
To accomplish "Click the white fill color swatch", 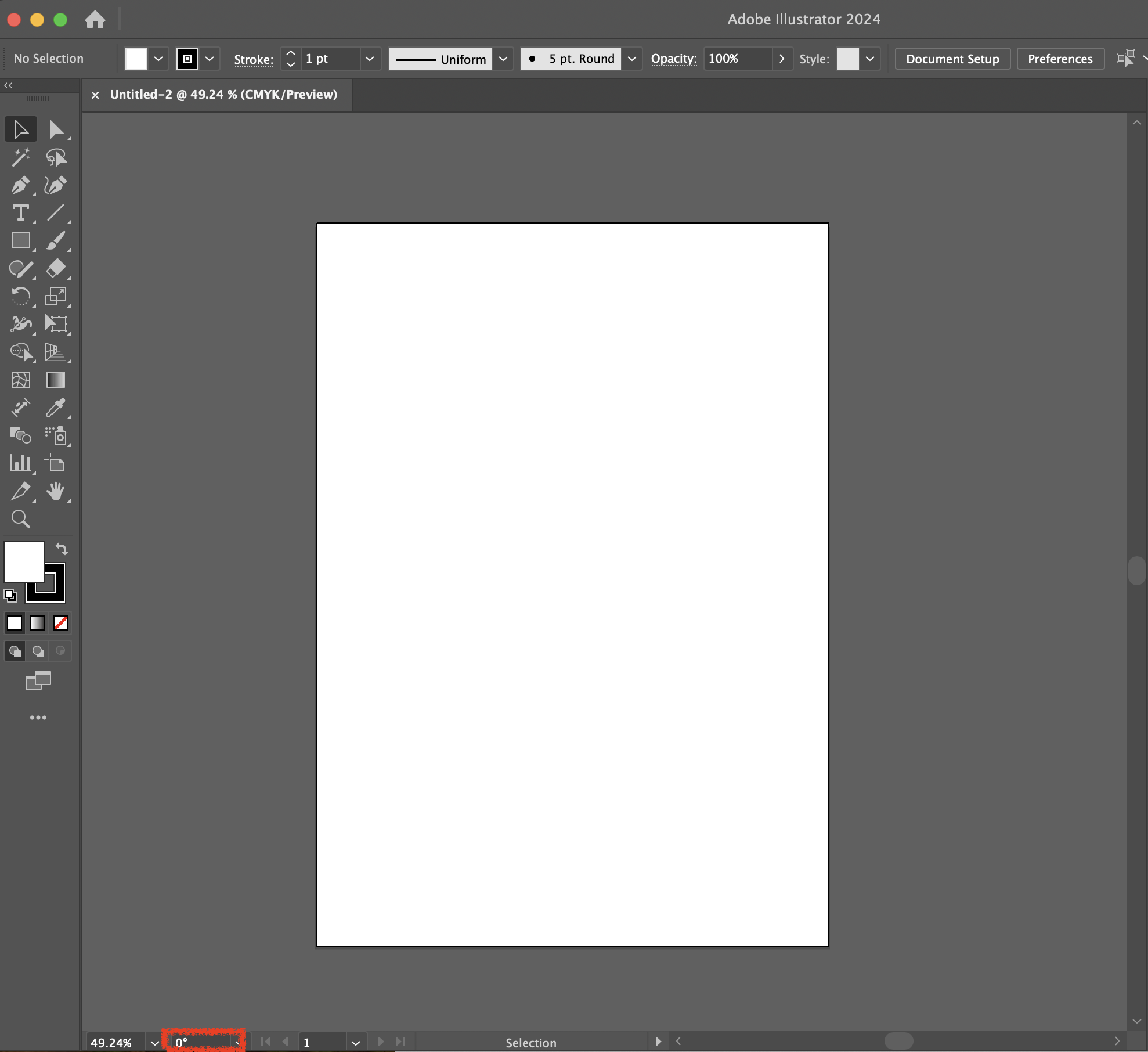I will pos(24,561).
